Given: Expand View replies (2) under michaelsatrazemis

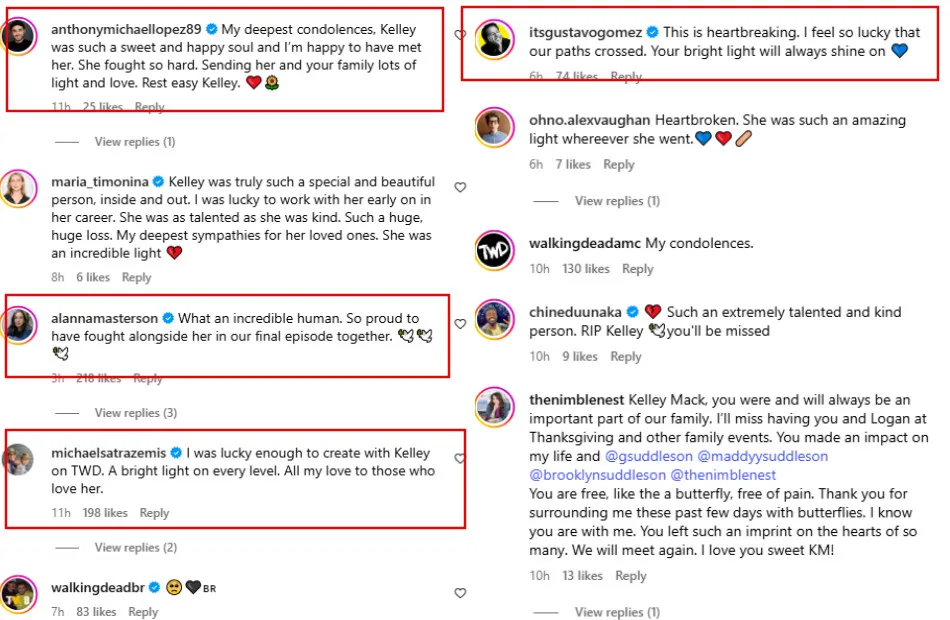Looking at the screenshot, I should pyautogui.click(x=135, y=548).
